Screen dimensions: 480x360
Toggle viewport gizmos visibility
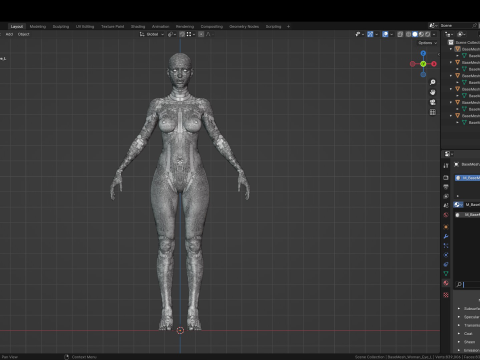[370, 34]
